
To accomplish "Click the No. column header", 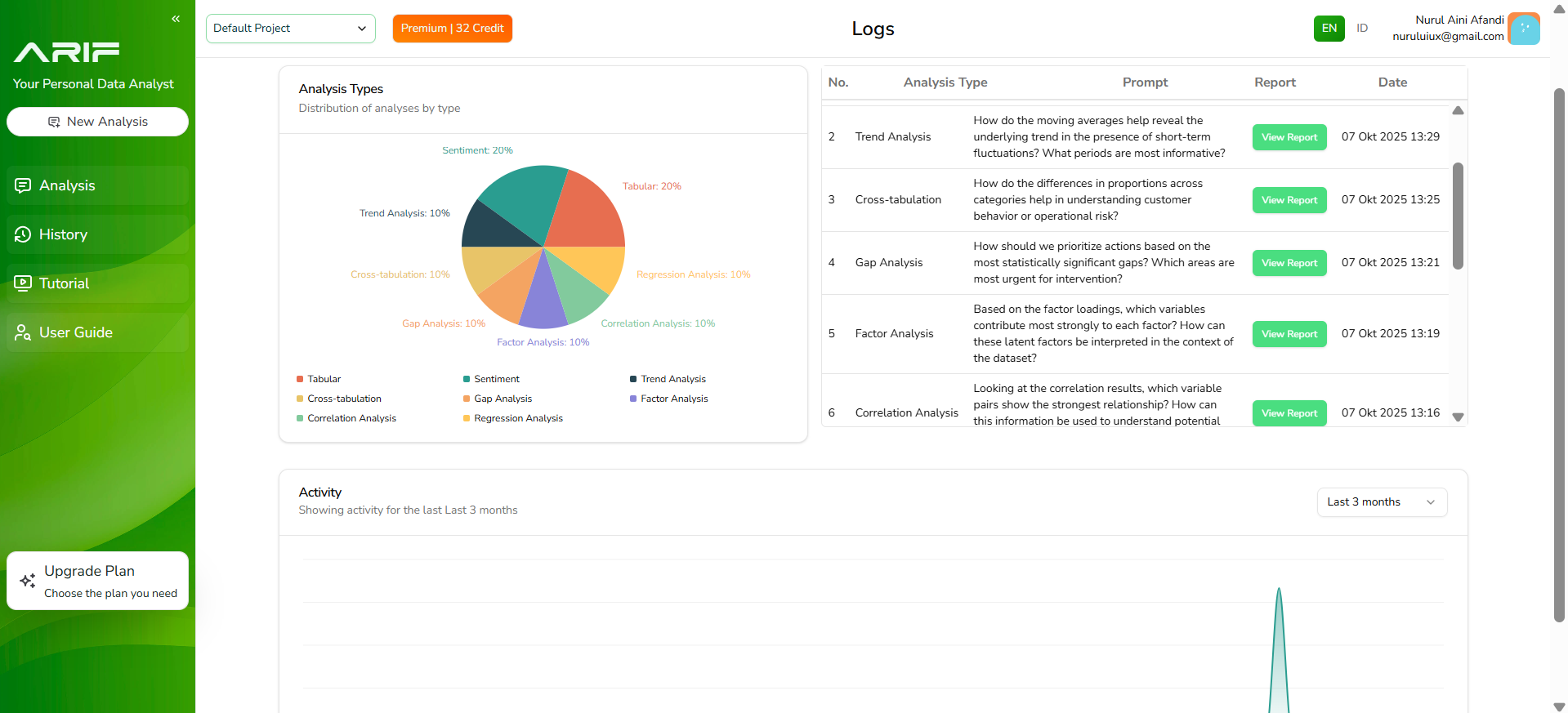I will coord(838,82).
